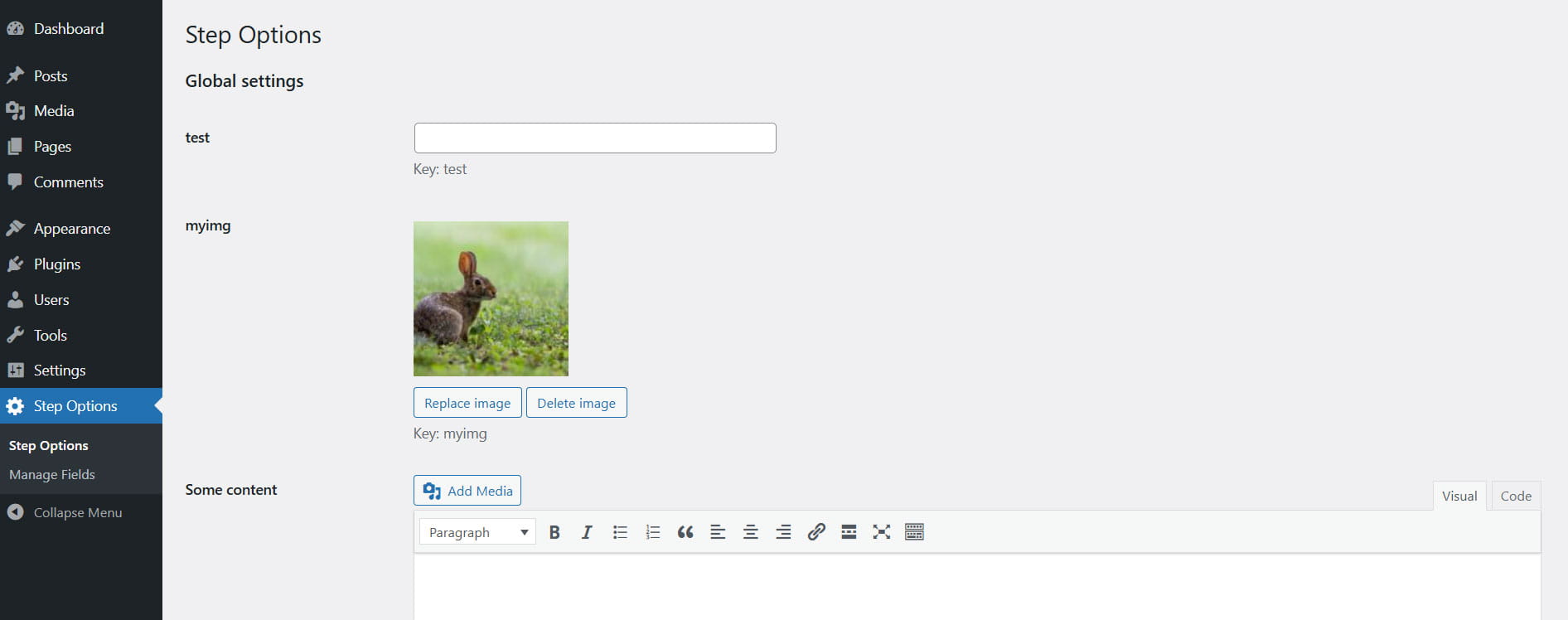
Task: Insert the Read More tag
Action: coord(849,532)
